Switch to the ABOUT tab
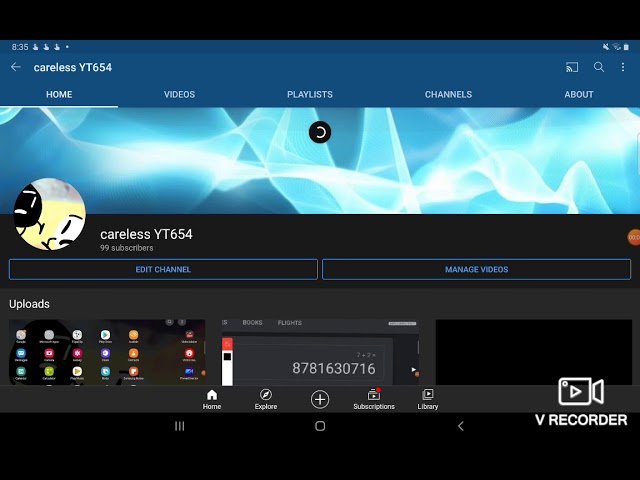 (x=579, y=94)
